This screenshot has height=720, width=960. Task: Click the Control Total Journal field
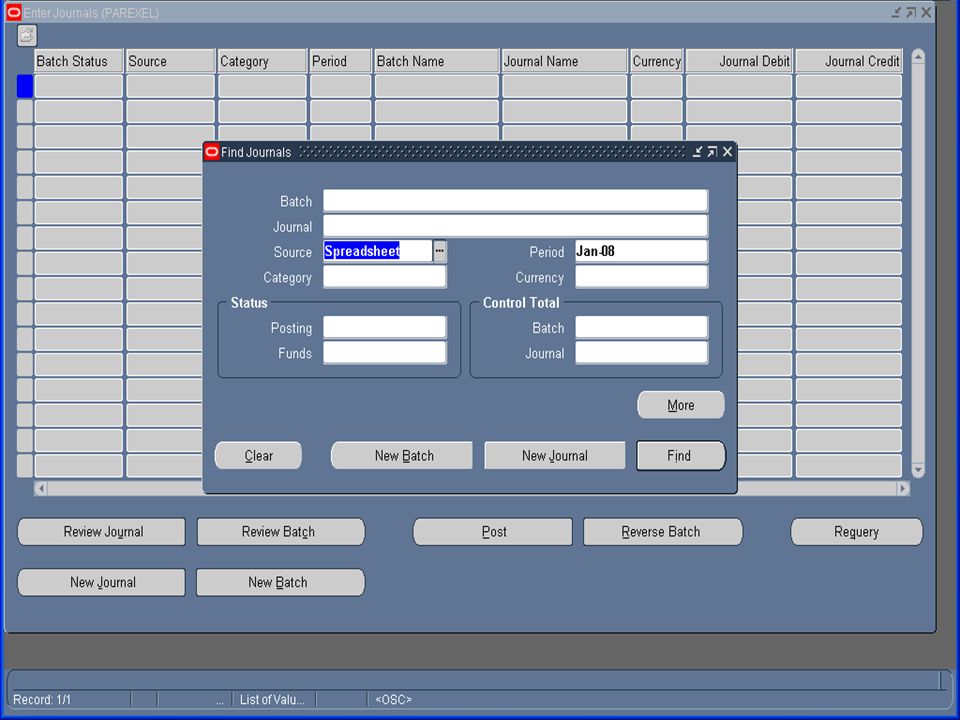tap(641, 353)
